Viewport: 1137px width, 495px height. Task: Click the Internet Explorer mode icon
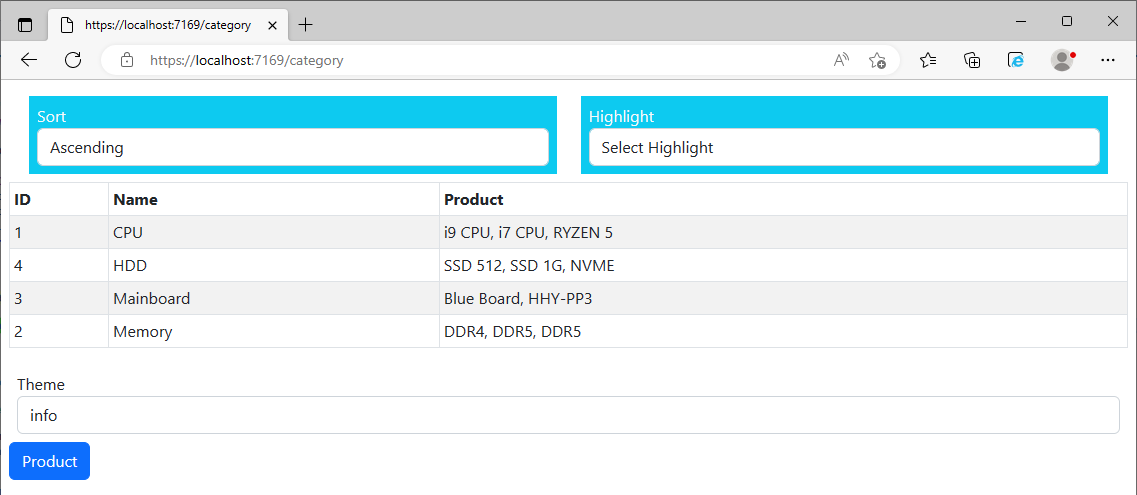1016,60
